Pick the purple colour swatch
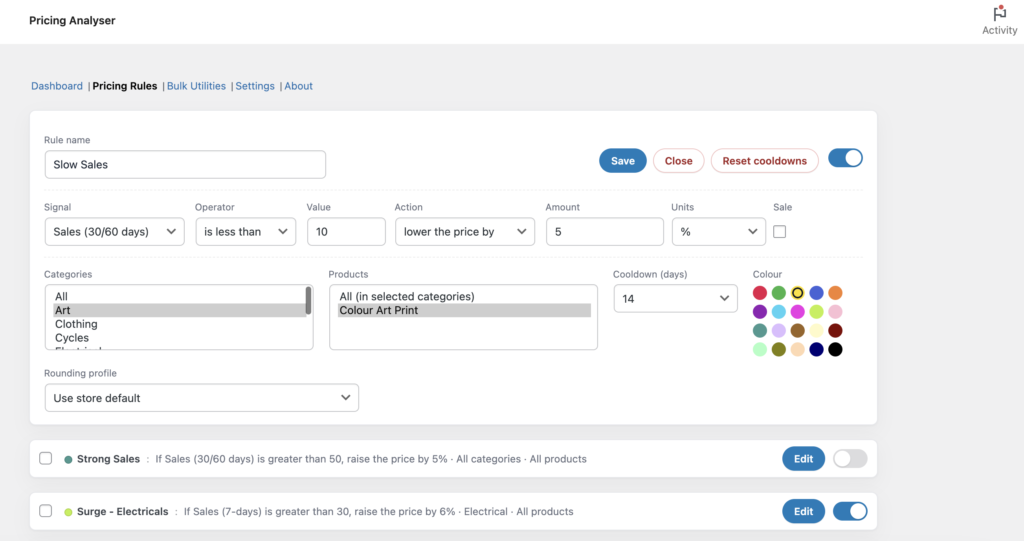This screenshot has height=541, width=1024. click(760, 312)
